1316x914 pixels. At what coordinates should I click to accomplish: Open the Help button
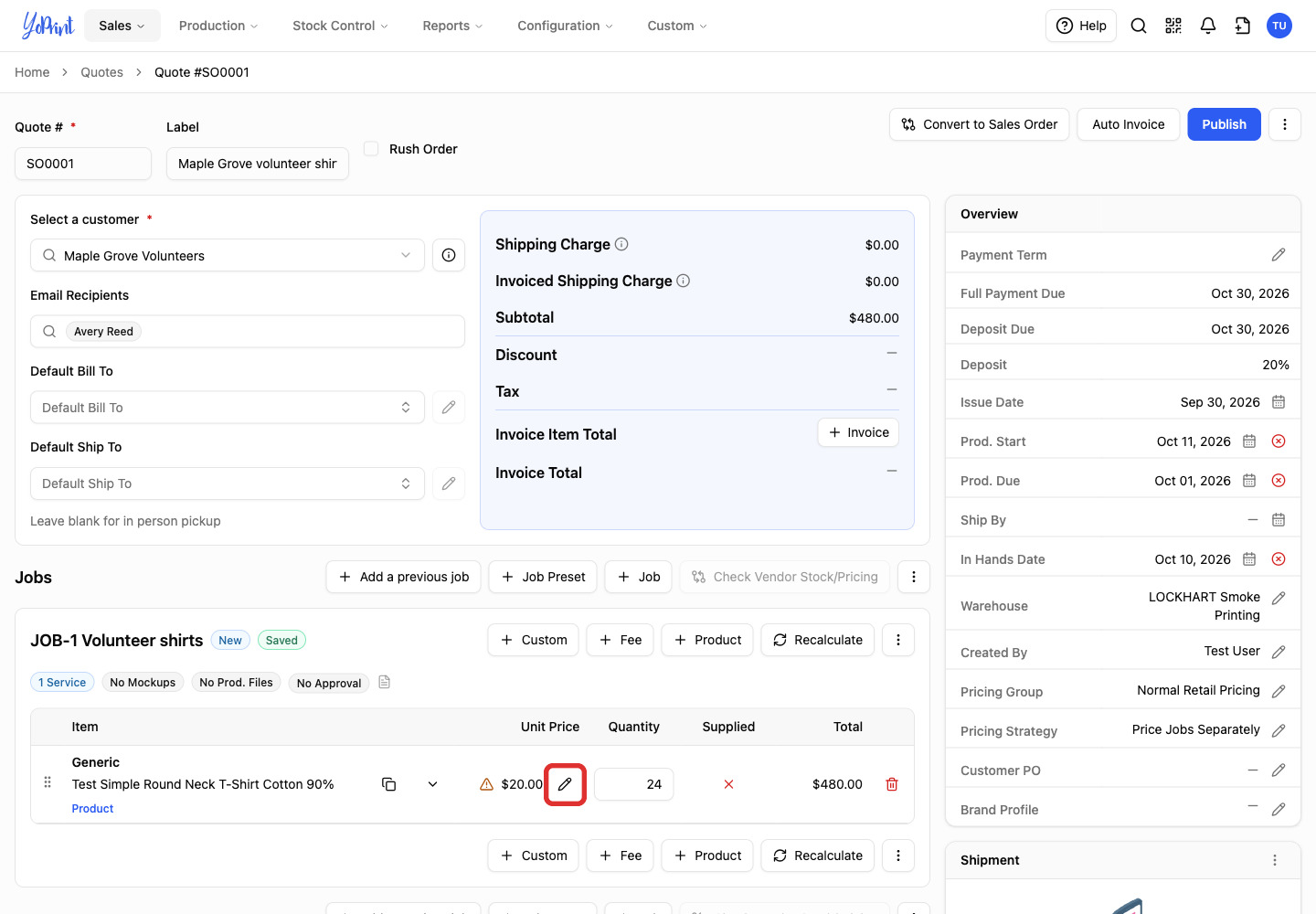pyautogui.click(x=1081, y=26)
